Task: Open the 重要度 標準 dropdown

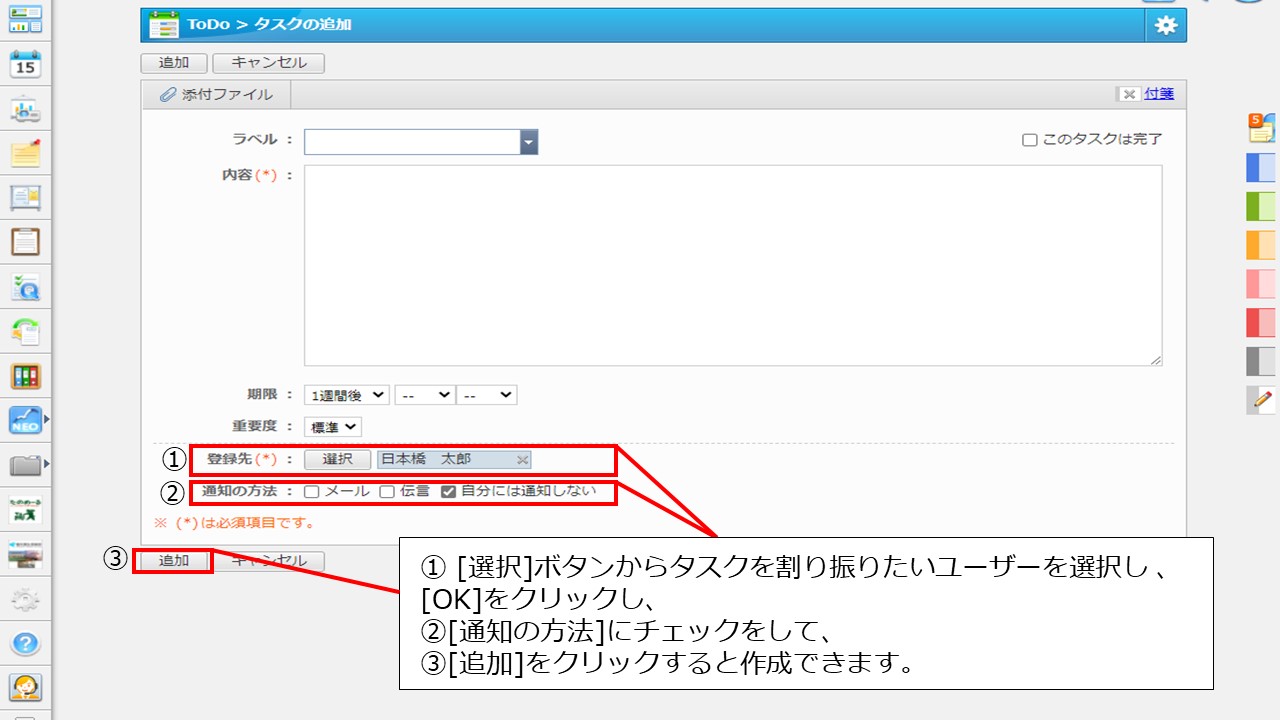Action: point(333,427)
